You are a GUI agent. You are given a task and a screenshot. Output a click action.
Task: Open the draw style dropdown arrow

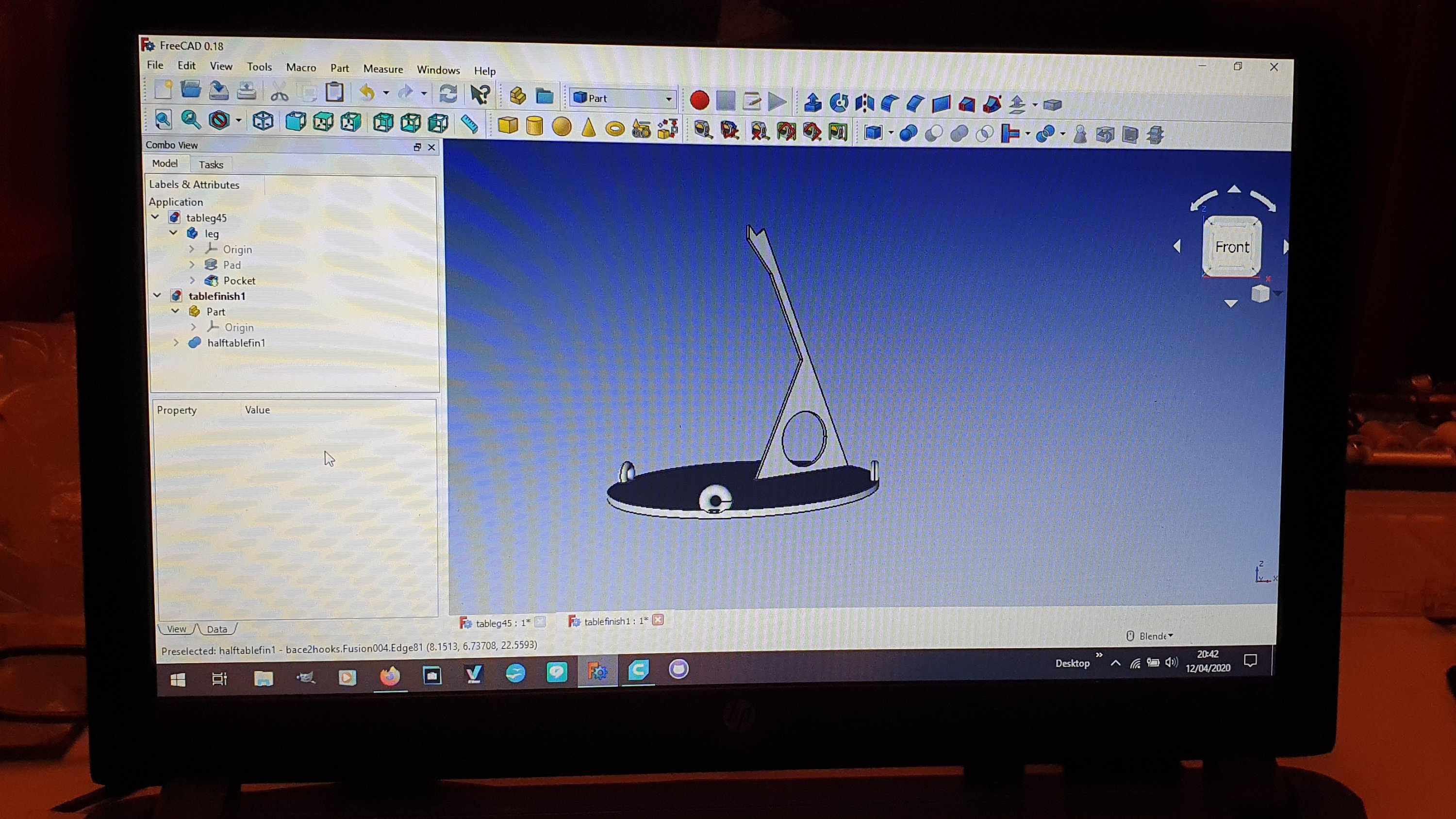238,120
